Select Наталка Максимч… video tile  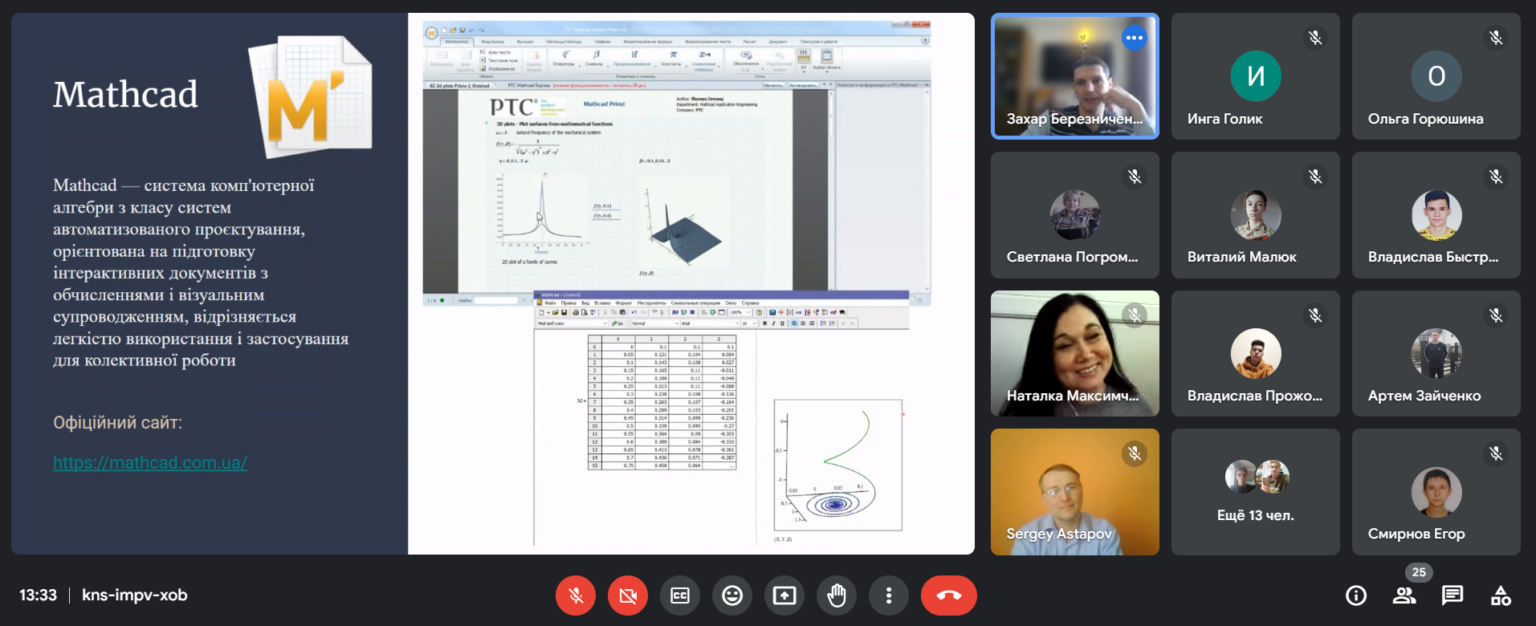pyautogui.click(x=1075, y=353)
